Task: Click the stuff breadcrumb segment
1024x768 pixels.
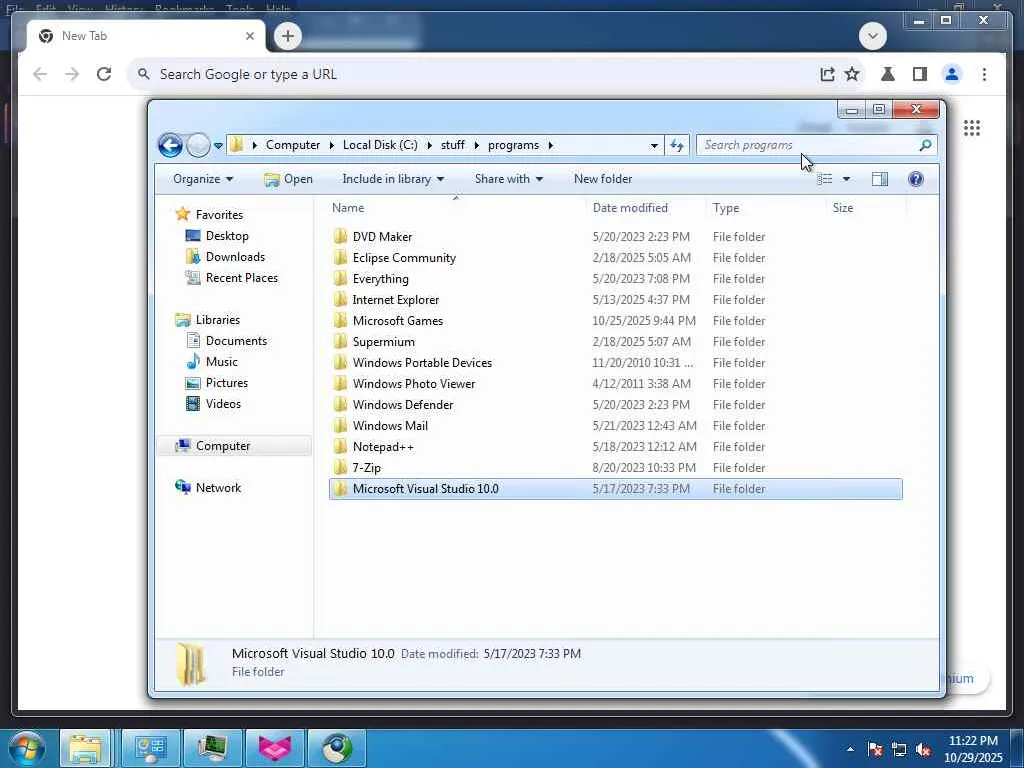Action: (x=453, y=145)
